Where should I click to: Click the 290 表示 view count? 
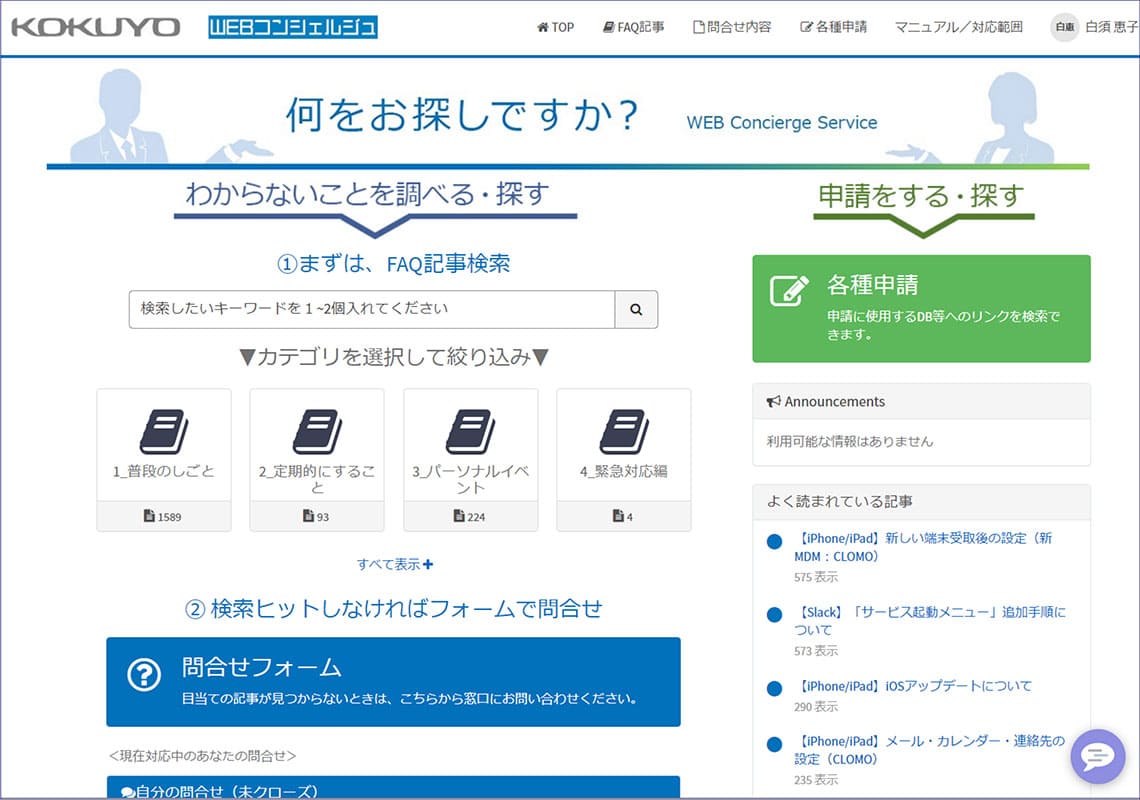point(816,707)
